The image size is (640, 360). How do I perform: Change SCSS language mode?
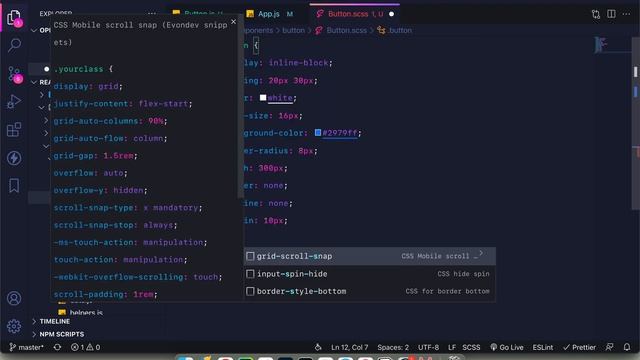coord(471,347)
